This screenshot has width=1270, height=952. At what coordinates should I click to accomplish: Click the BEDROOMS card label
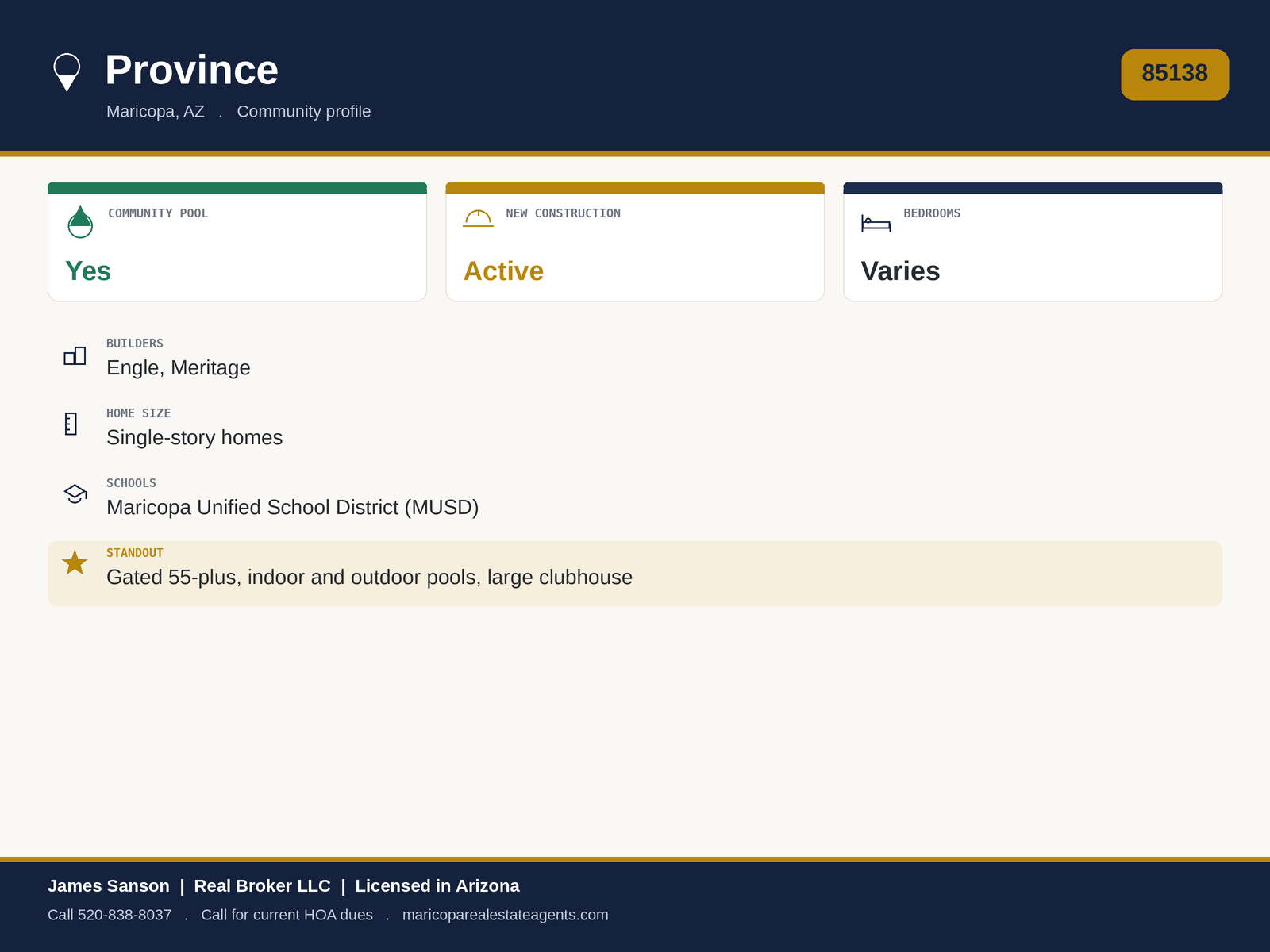tap(932, 213)
